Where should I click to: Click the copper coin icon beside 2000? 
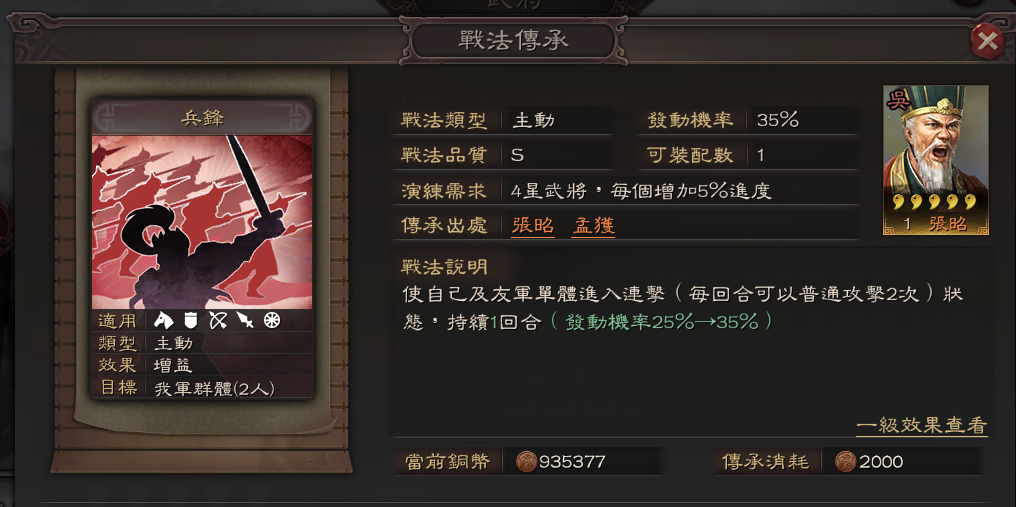[846, 462]
